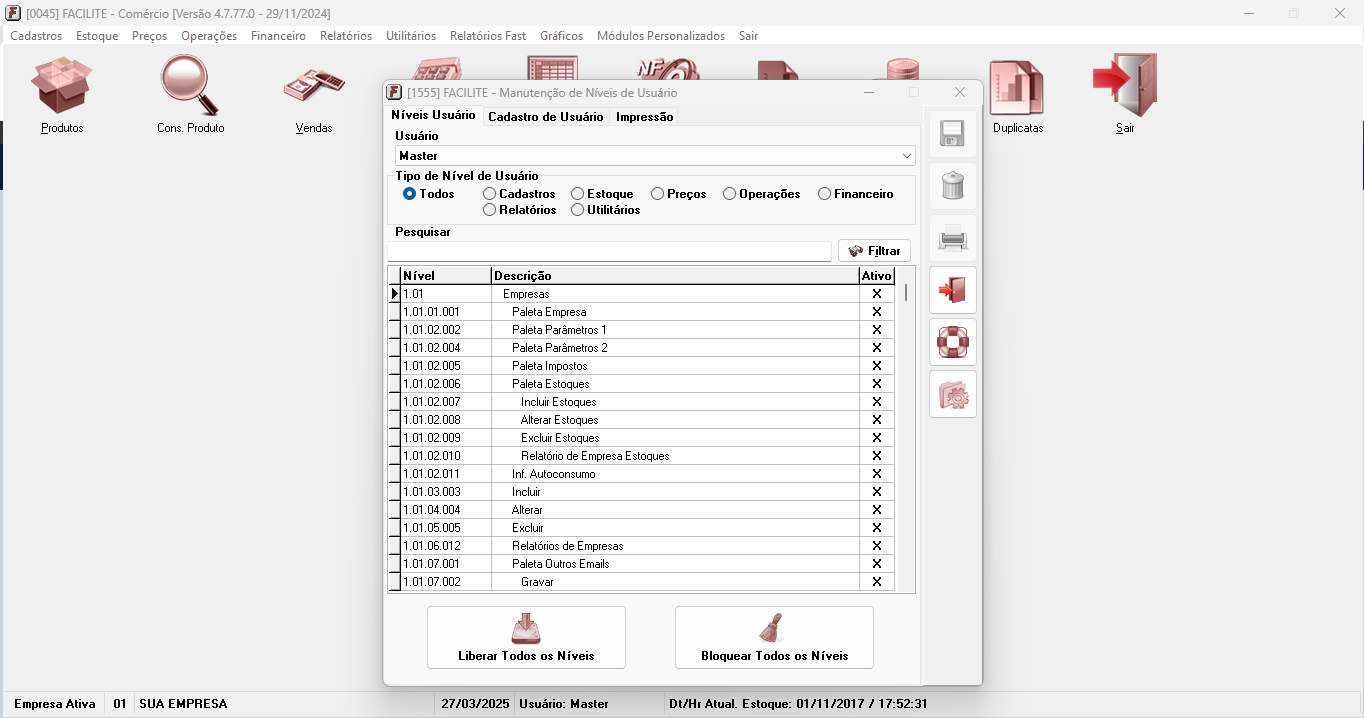The height and width of the screenshot is (718, 1364).
Task: Click Bloquear Todos os Níveis button
Action: coord(774,637)
